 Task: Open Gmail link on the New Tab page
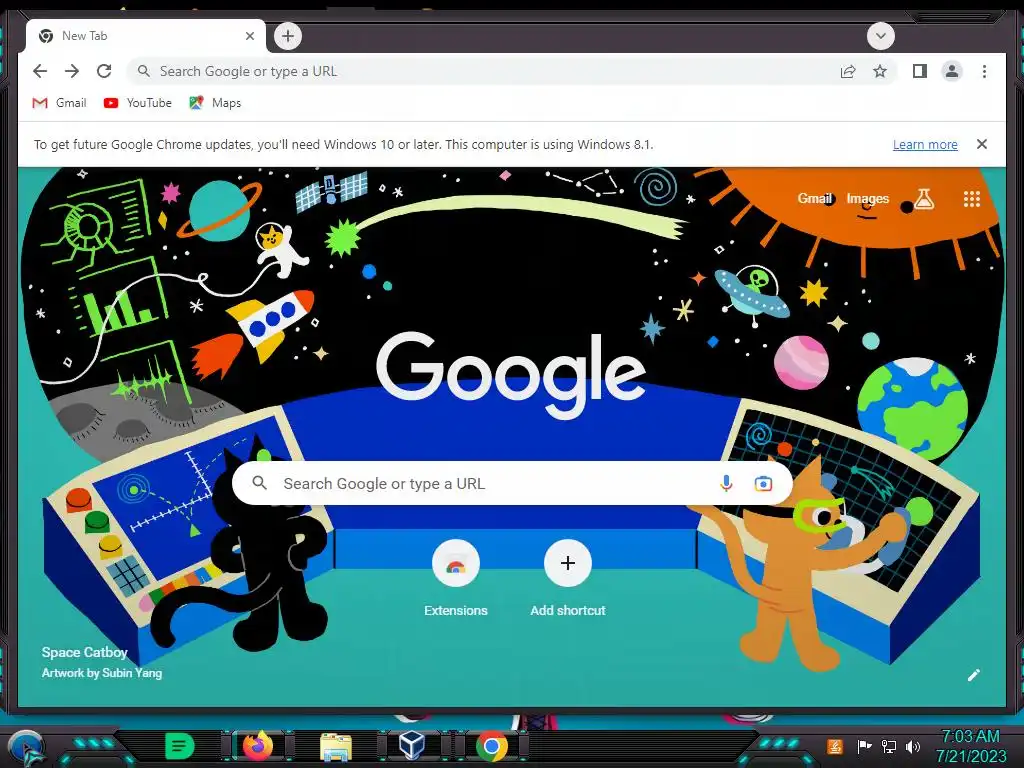[x=814, y=199]
